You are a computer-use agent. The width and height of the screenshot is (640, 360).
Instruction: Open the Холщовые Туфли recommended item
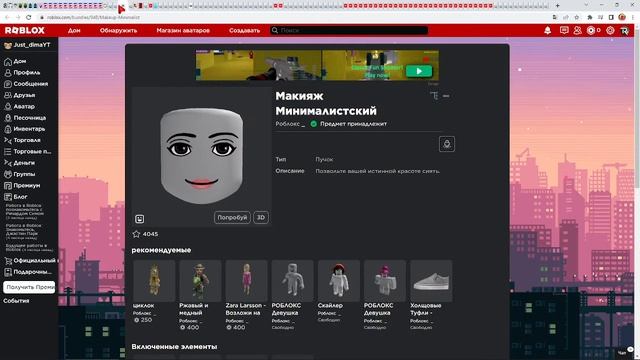[x=431, y=281]
